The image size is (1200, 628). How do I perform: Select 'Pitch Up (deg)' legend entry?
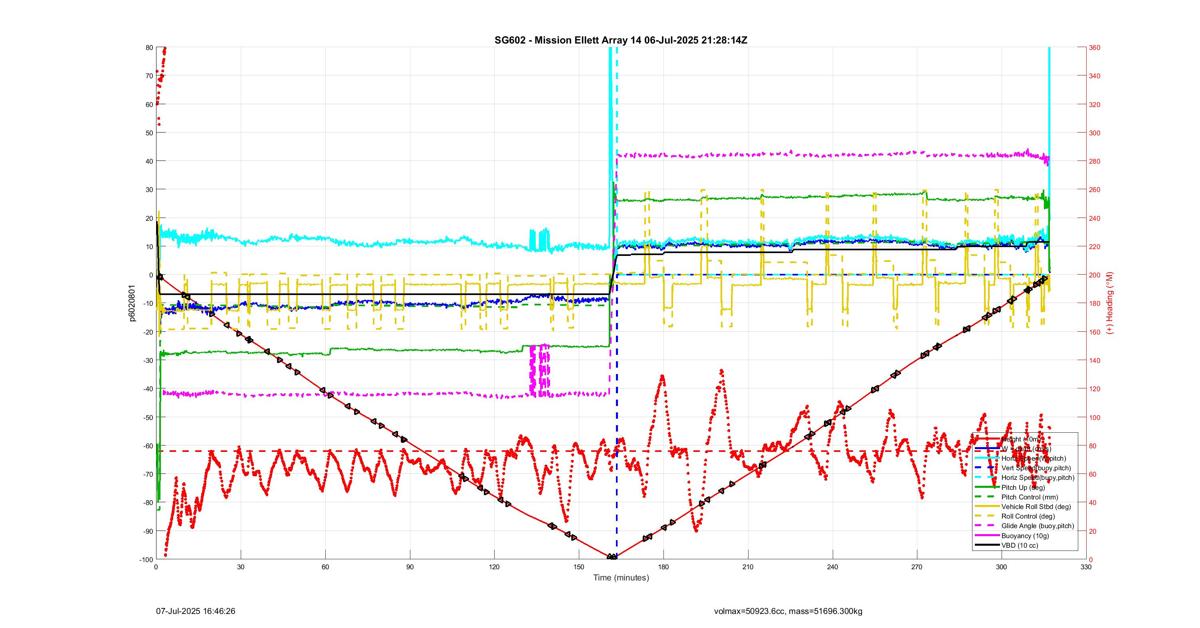coord(1023,487)
